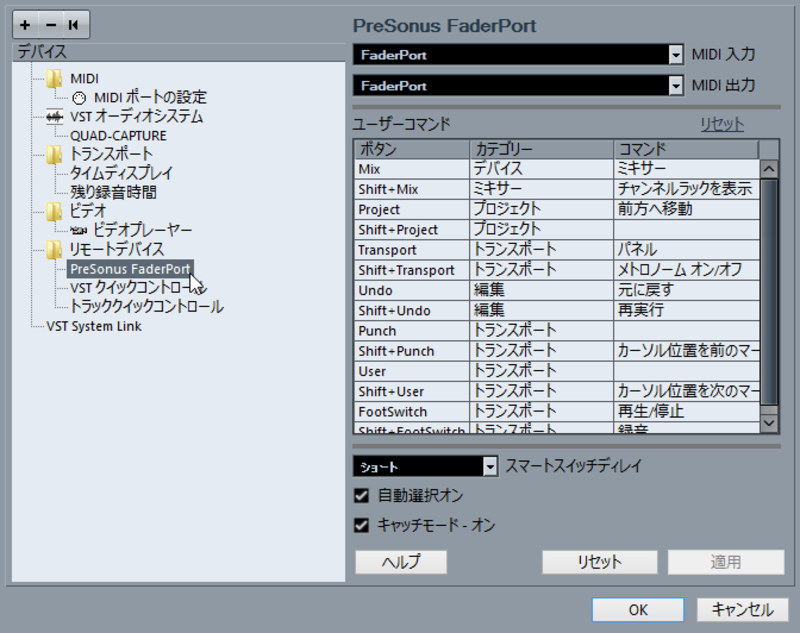Click the リモートデバイス folder icon
800x633 pixels.
click(x=54, y=249)
